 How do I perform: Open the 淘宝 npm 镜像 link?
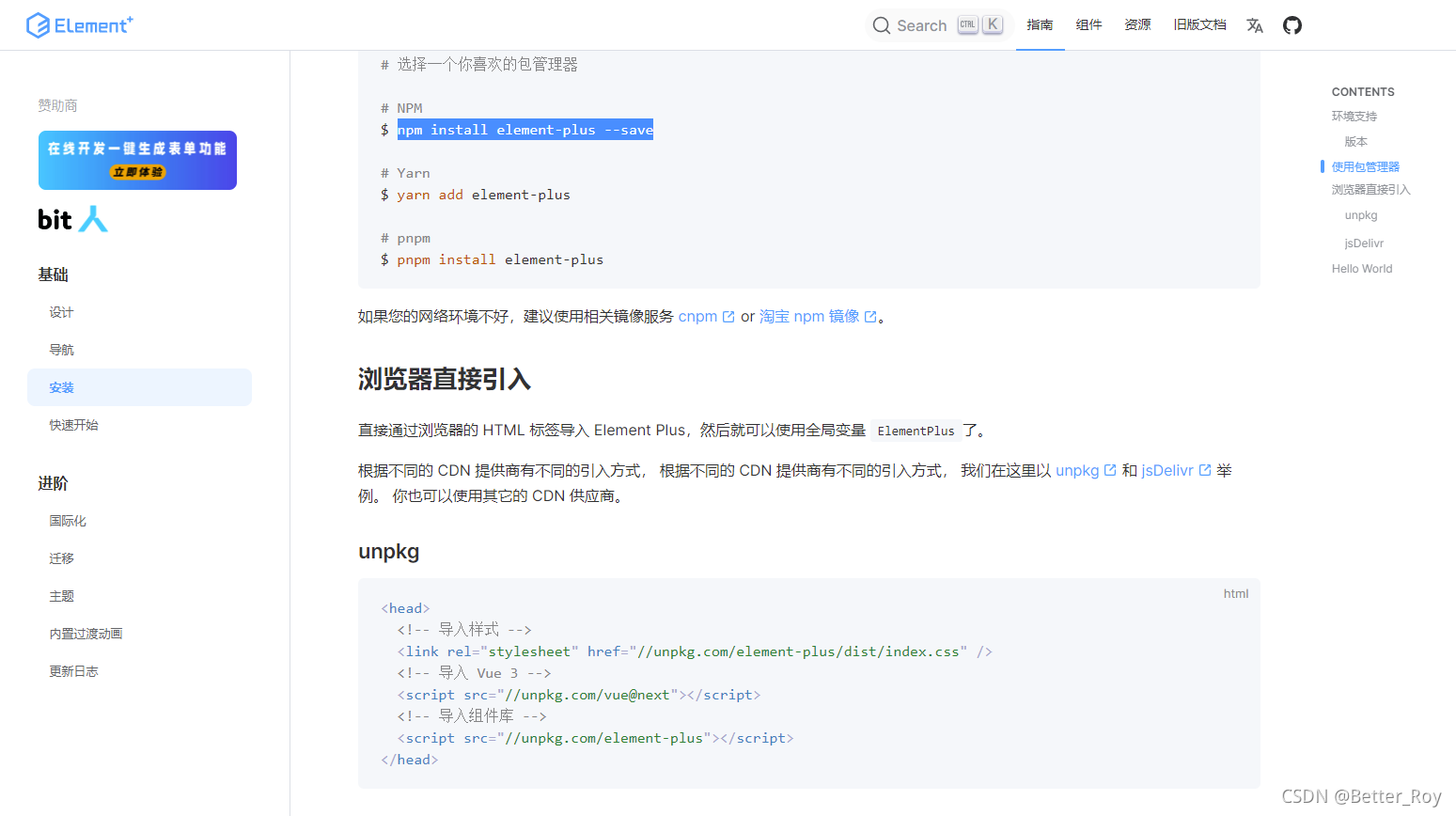pyautogui.click(x=810, y=316)
